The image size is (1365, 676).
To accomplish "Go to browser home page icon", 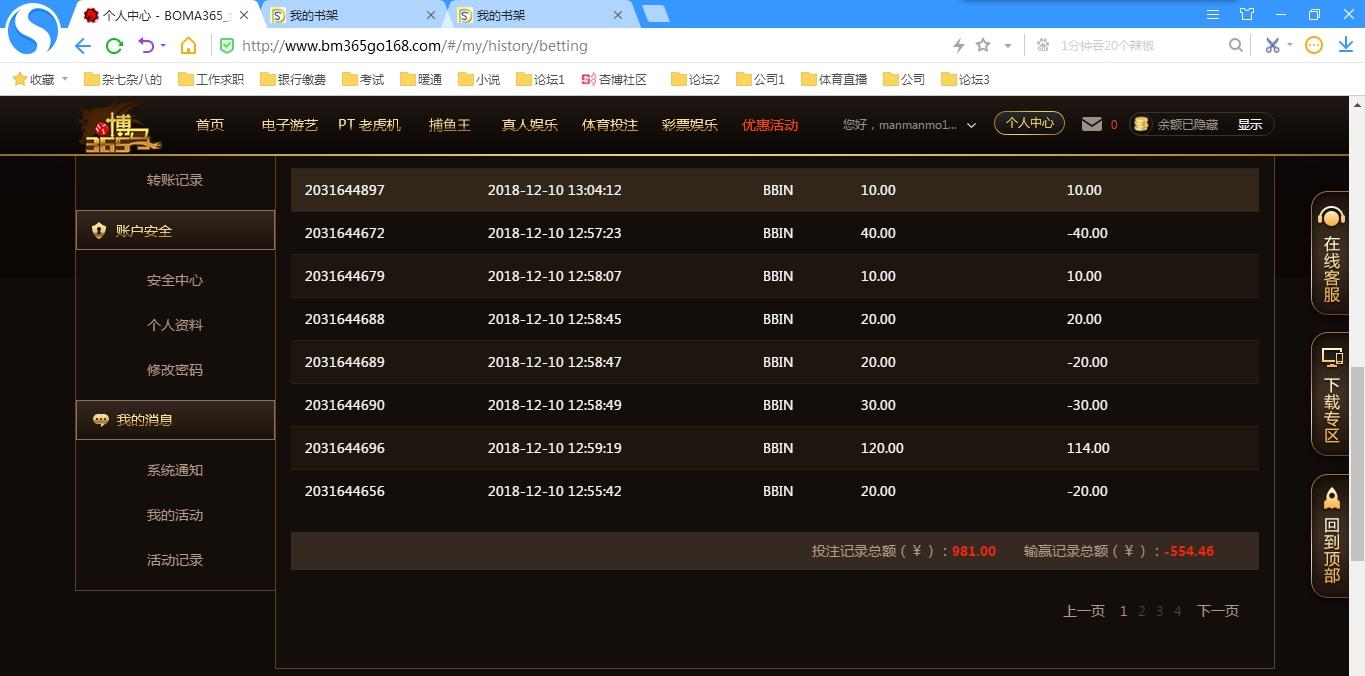I will [x=188, y=46].
